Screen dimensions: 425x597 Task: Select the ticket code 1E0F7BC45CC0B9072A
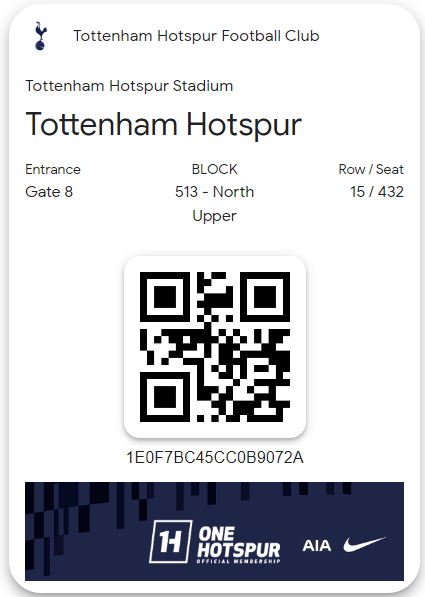pyautogui.click(x=215, y=457)
